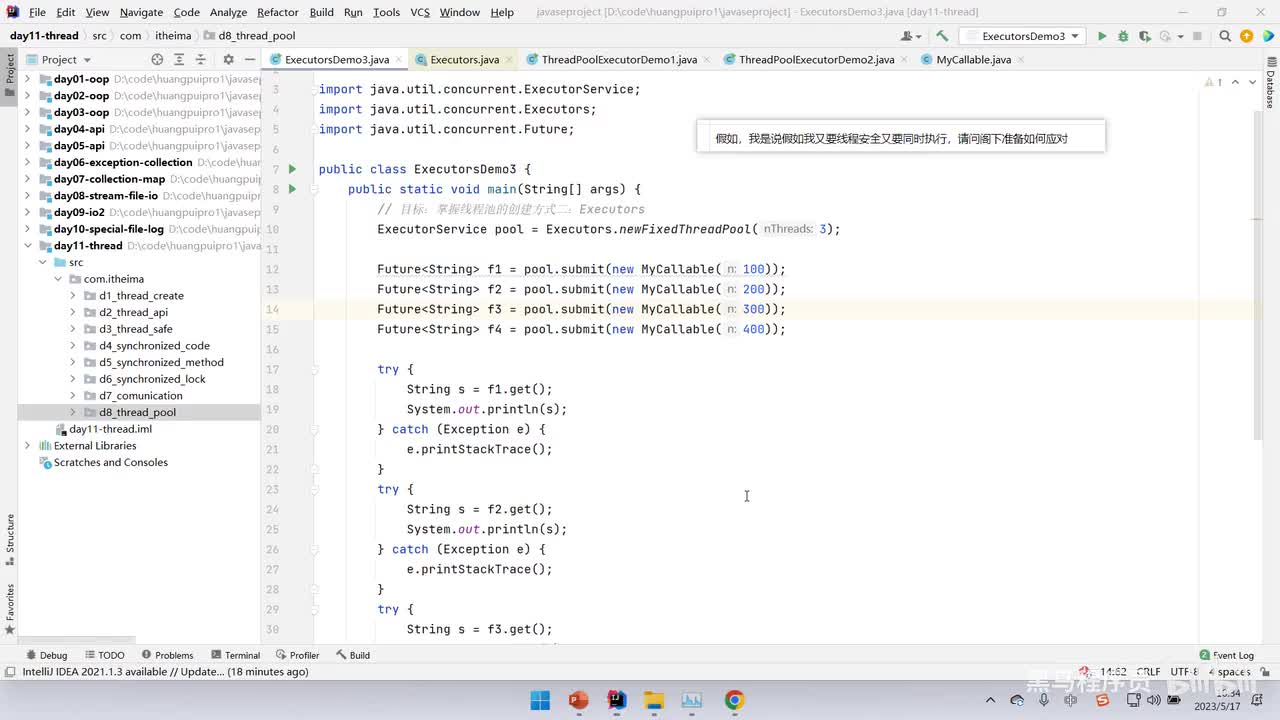Open the Favorites side tool window
This screenshot has height=720, width=1280.
tap(10, 608)
